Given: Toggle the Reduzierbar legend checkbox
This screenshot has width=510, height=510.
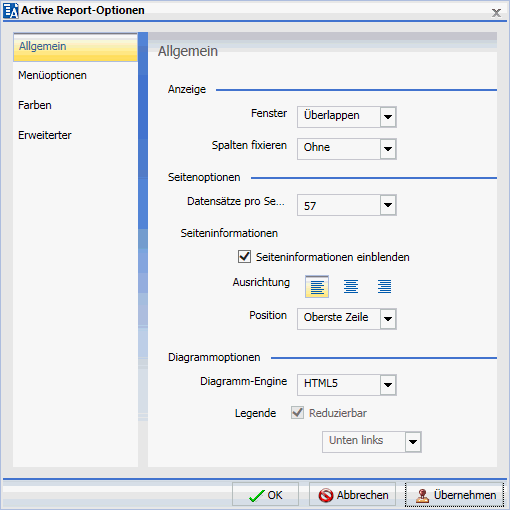Looking at the screenshot, I should coord(297,413).
